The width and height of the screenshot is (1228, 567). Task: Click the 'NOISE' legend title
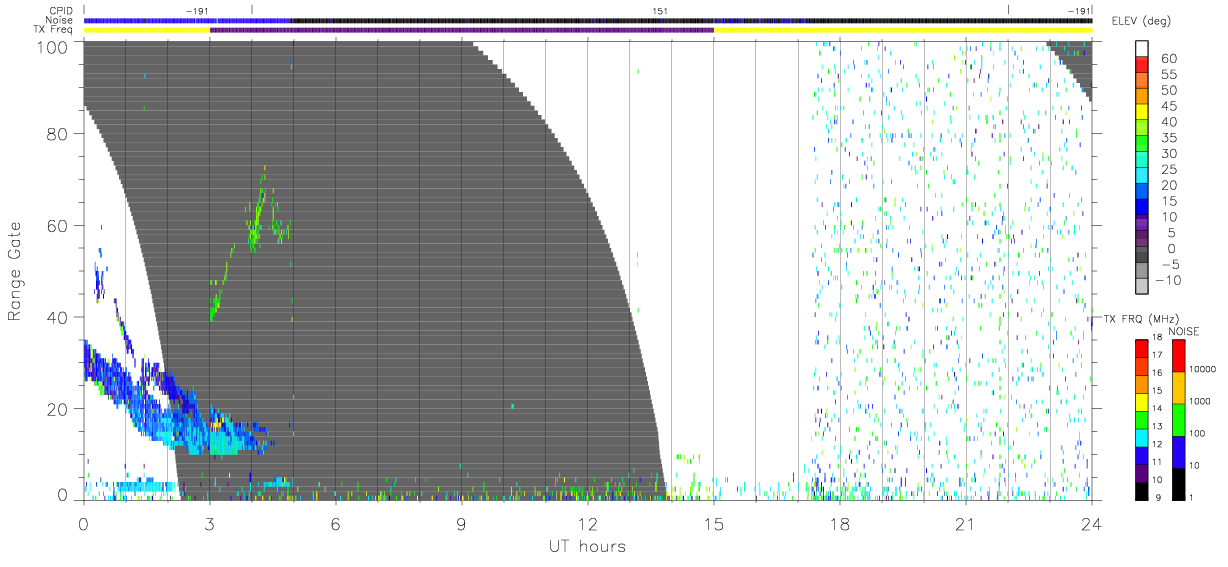pos(1184,330)
